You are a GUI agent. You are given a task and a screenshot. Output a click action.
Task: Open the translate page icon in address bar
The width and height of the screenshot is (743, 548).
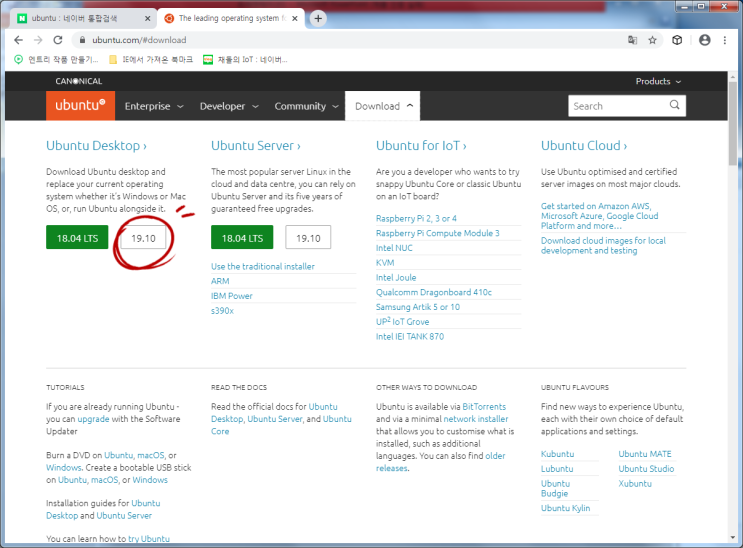pos(633,40)
